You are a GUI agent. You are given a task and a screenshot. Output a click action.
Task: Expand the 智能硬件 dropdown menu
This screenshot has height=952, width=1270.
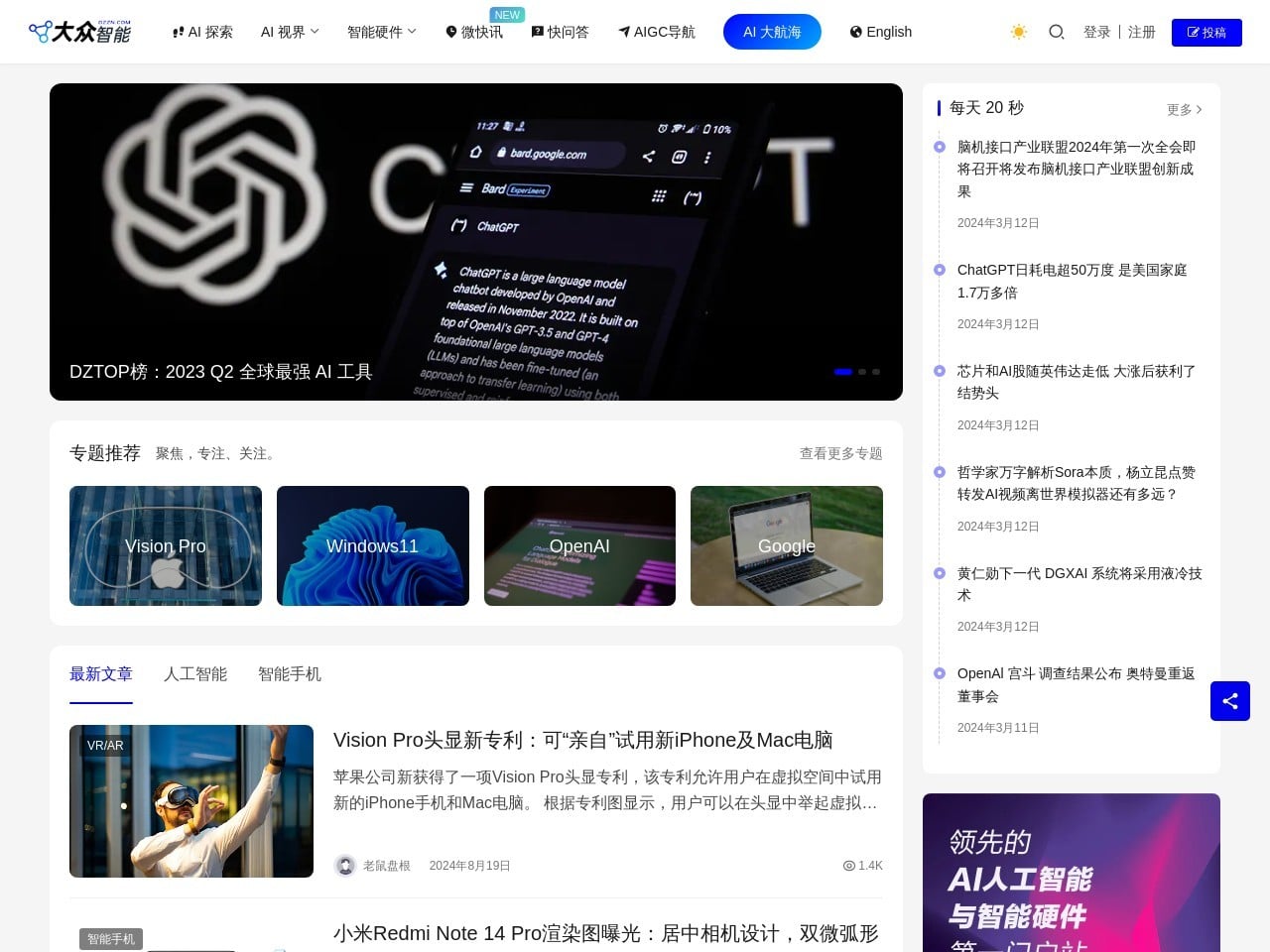pos(381,32)
